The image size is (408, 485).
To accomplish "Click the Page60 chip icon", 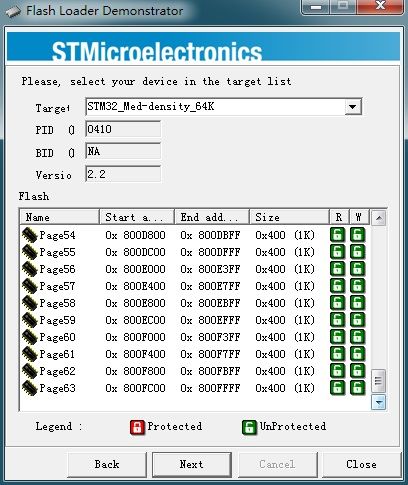I will point(29,337).
